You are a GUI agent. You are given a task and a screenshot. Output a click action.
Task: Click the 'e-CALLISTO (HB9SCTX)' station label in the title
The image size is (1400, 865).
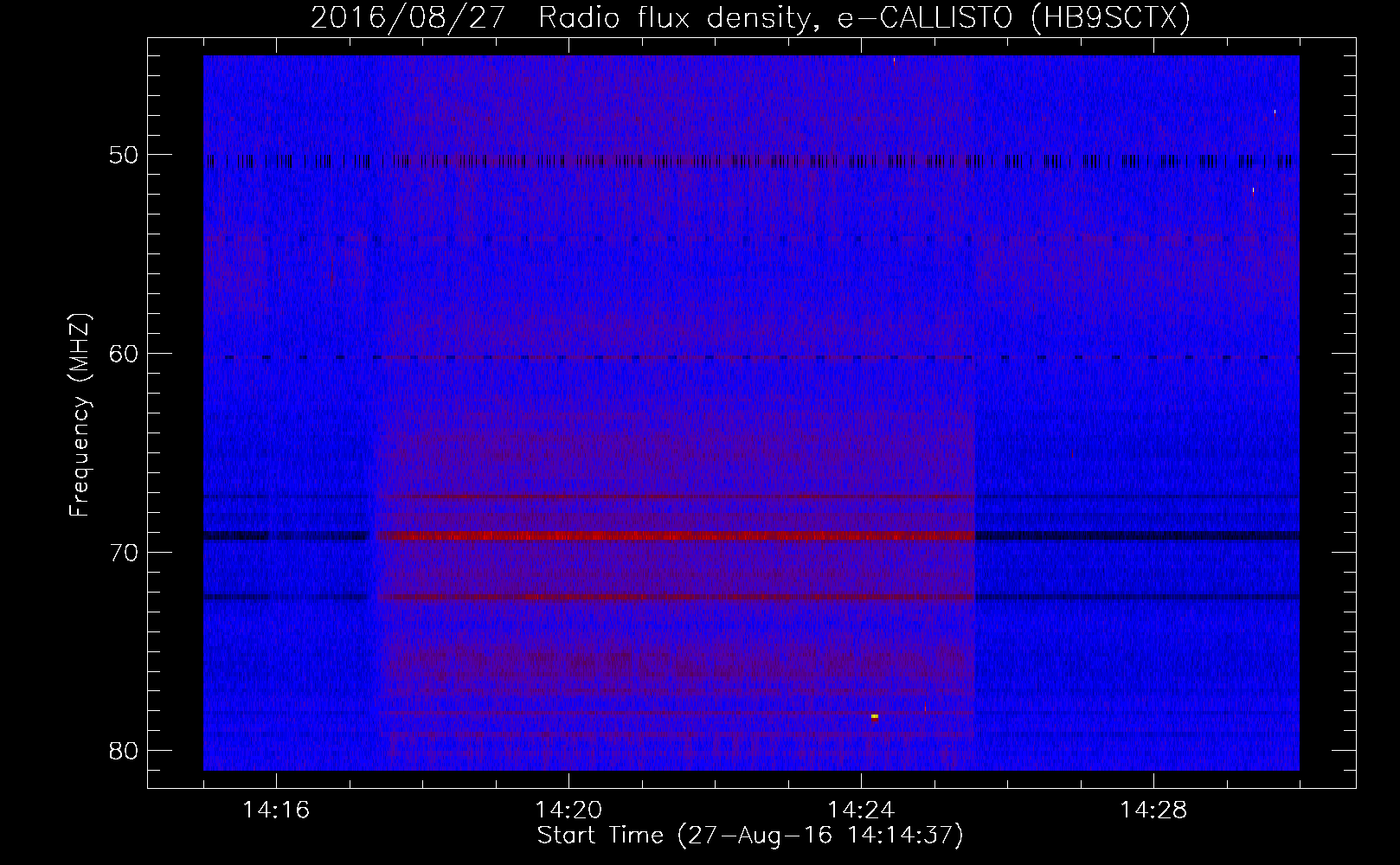coord(1014,17)
